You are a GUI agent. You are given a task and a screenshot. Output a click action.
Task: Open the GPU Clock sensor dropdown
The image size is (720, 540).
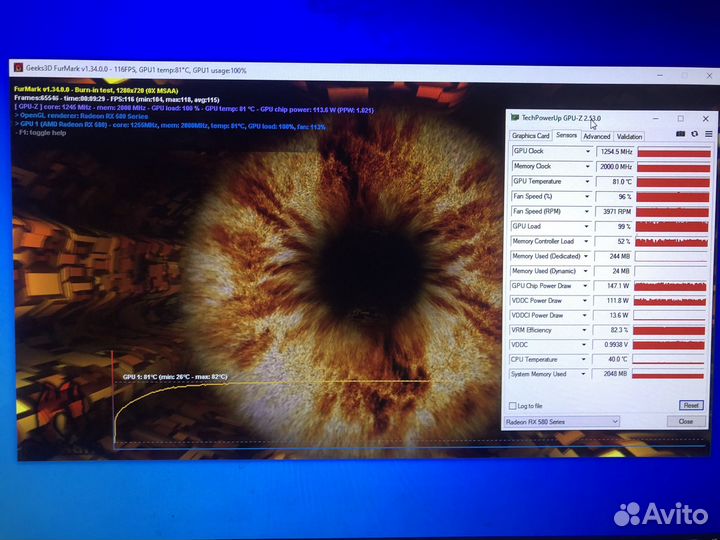(587, 151)
